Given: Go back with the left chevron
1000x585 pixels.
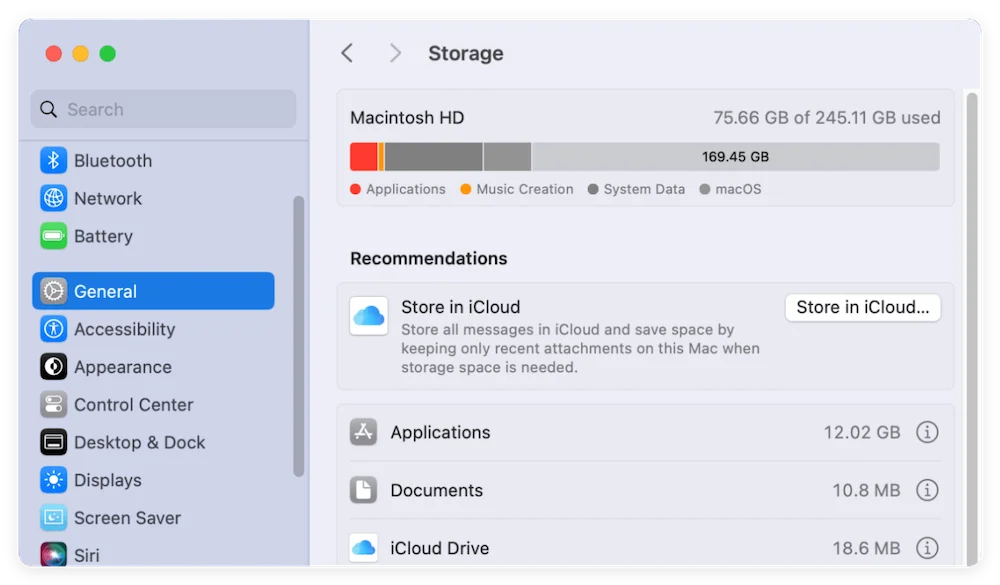Looking at the screenshot, I should 347,53.
